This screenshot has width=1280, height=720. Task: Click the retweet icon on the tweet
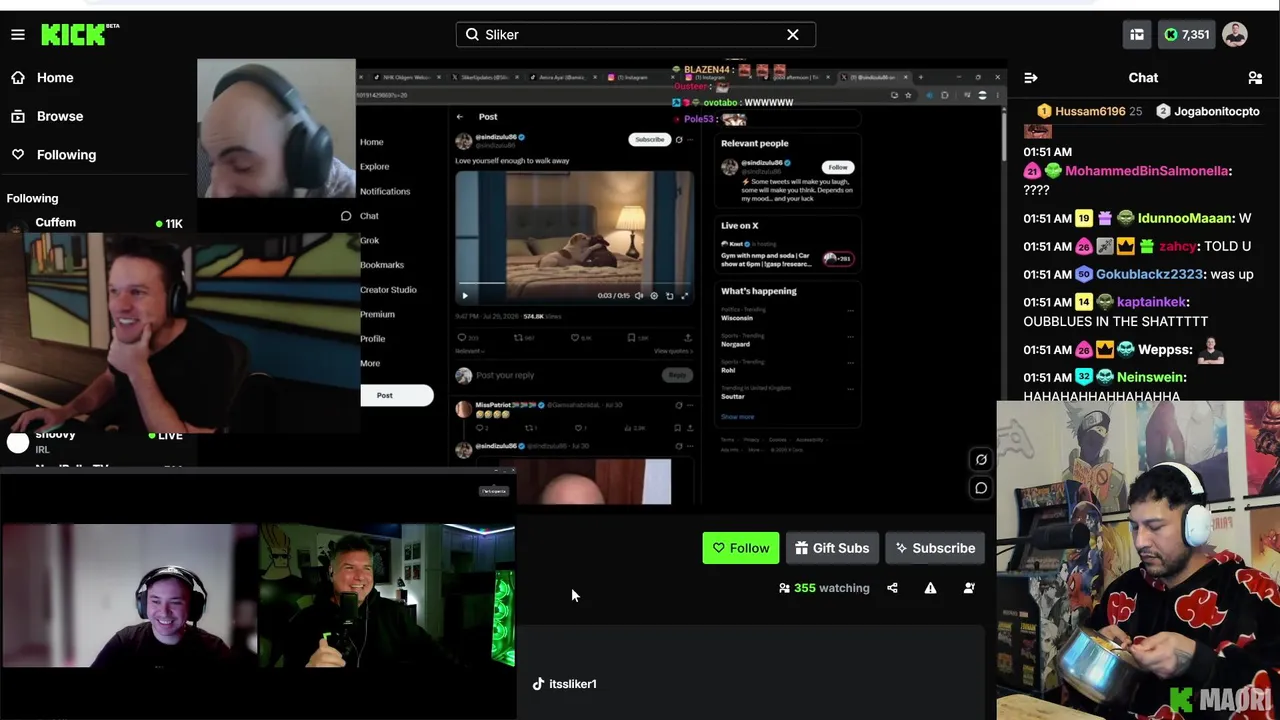coord(518,338)
